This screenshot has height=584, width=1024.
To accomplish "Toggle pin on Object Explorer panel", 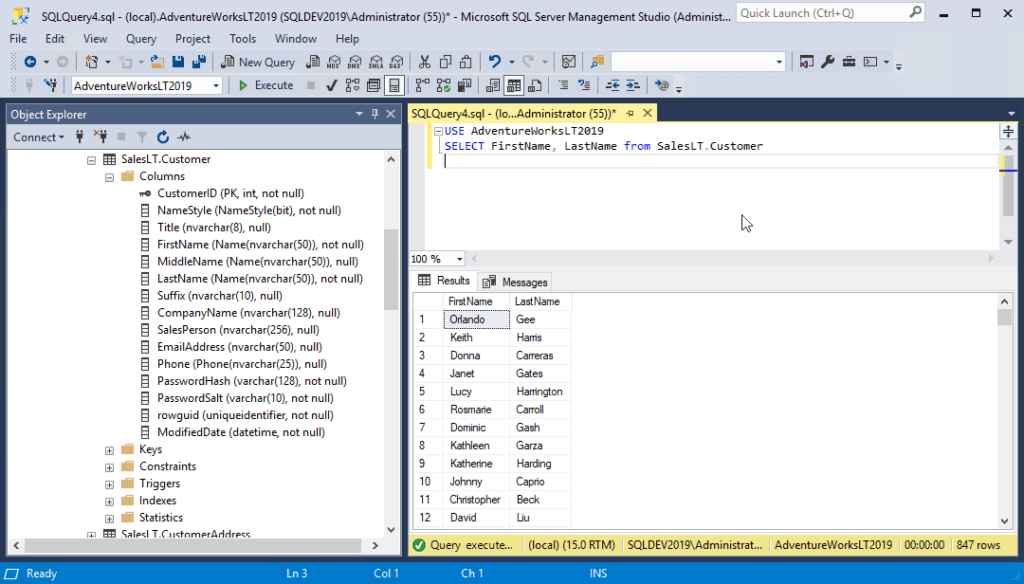I will [375, 114].
